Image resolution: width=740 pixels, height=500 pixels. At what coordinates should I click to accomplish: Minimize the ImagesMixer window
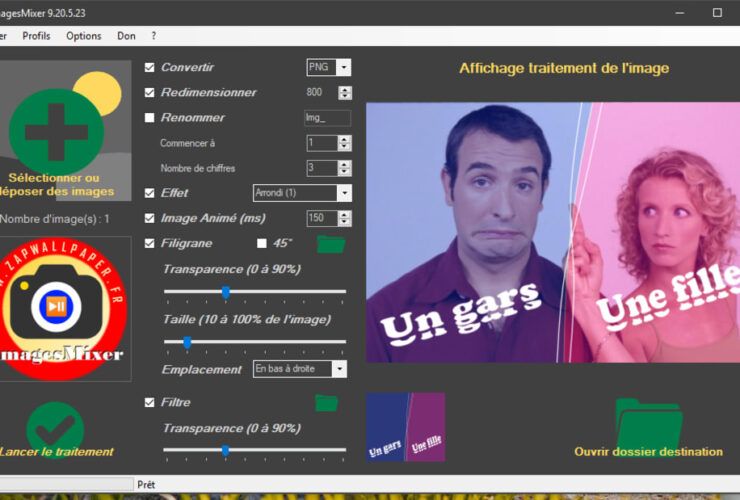click(680, 13)
